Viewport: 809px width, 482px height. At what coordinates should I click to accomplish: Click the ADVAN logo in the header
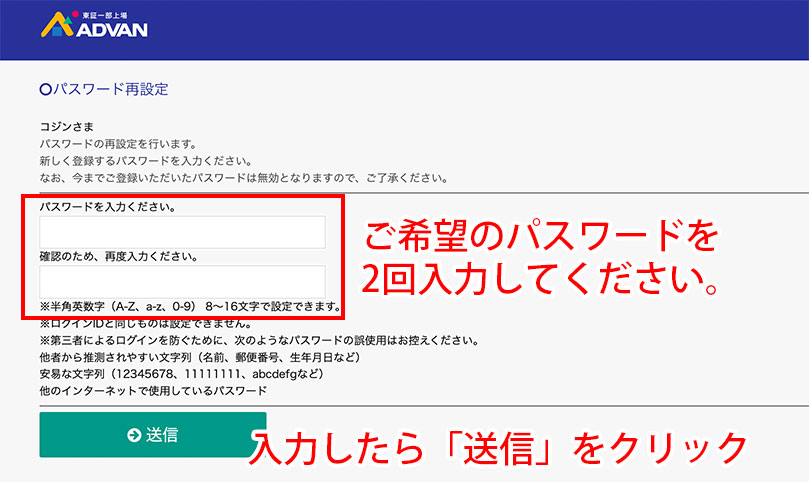click(x=93, y=26)
